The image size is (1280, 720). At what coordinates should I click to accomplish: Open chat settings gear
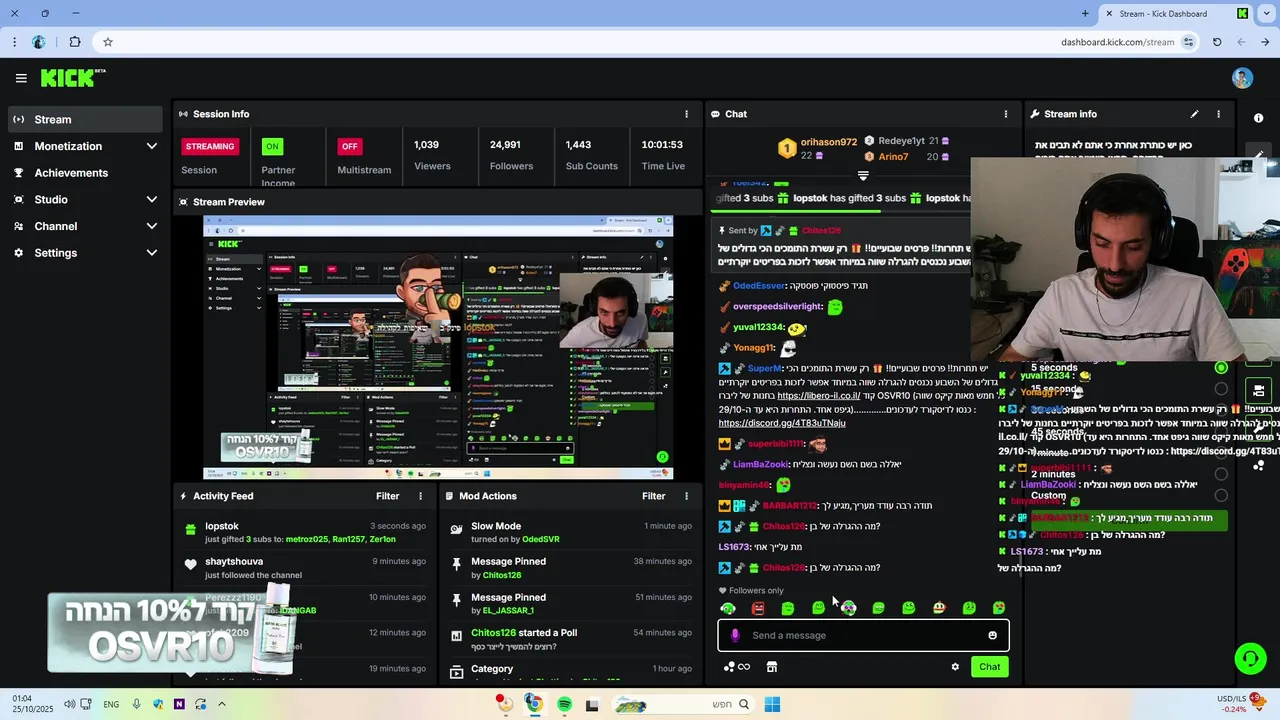(x=955, y=667)
